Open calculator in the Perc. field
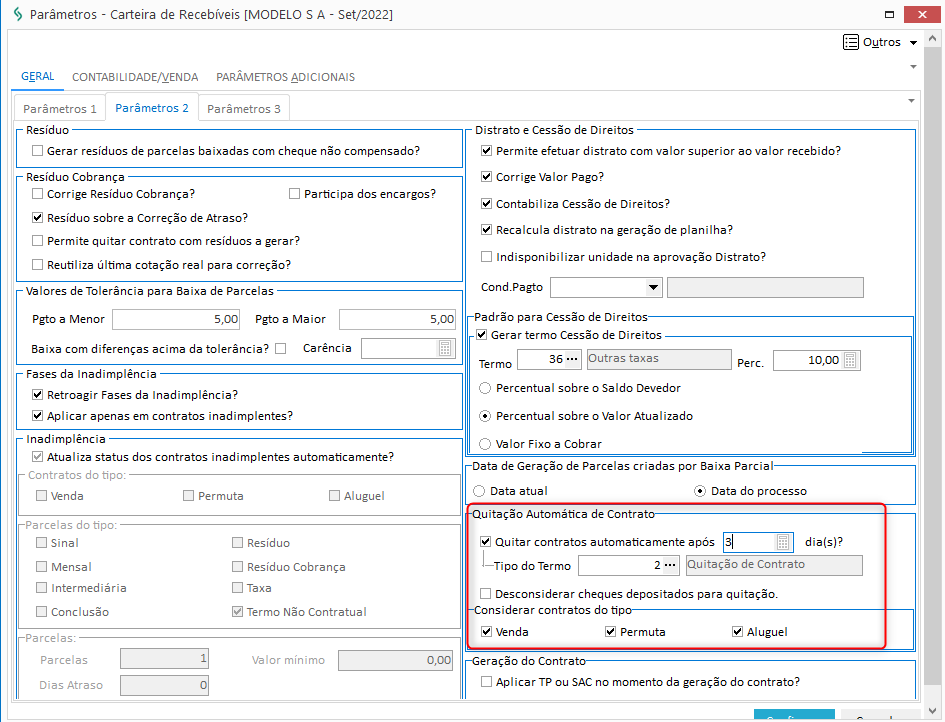The width and height of the screenshot is (945, 722). (x=850, y=361)
